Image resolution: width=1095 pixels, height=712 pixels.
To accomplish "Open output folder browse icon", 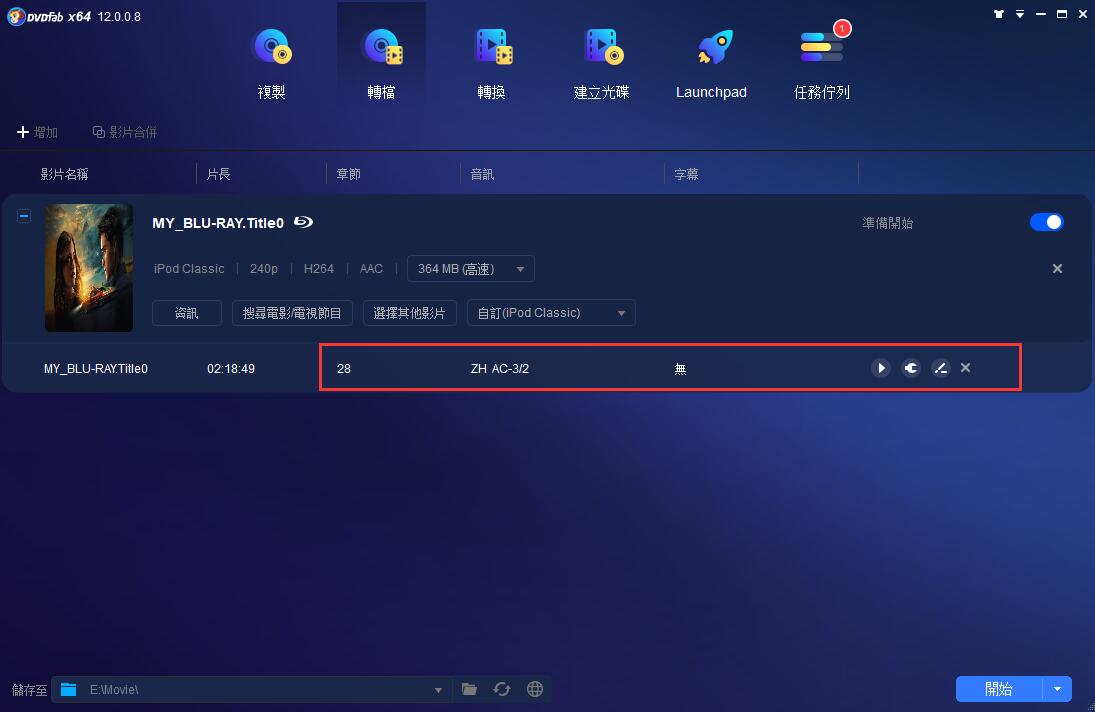I will pos(469,690).
